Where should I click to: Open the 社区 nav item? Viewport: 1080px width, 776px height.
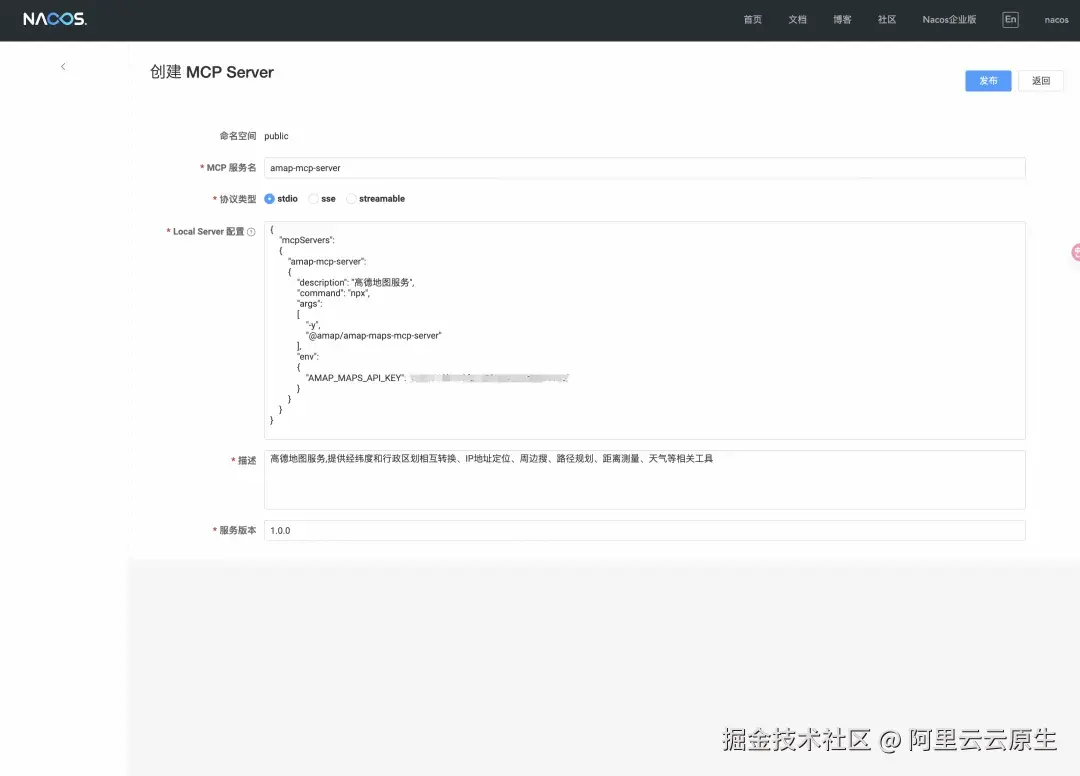coord(887,20)
